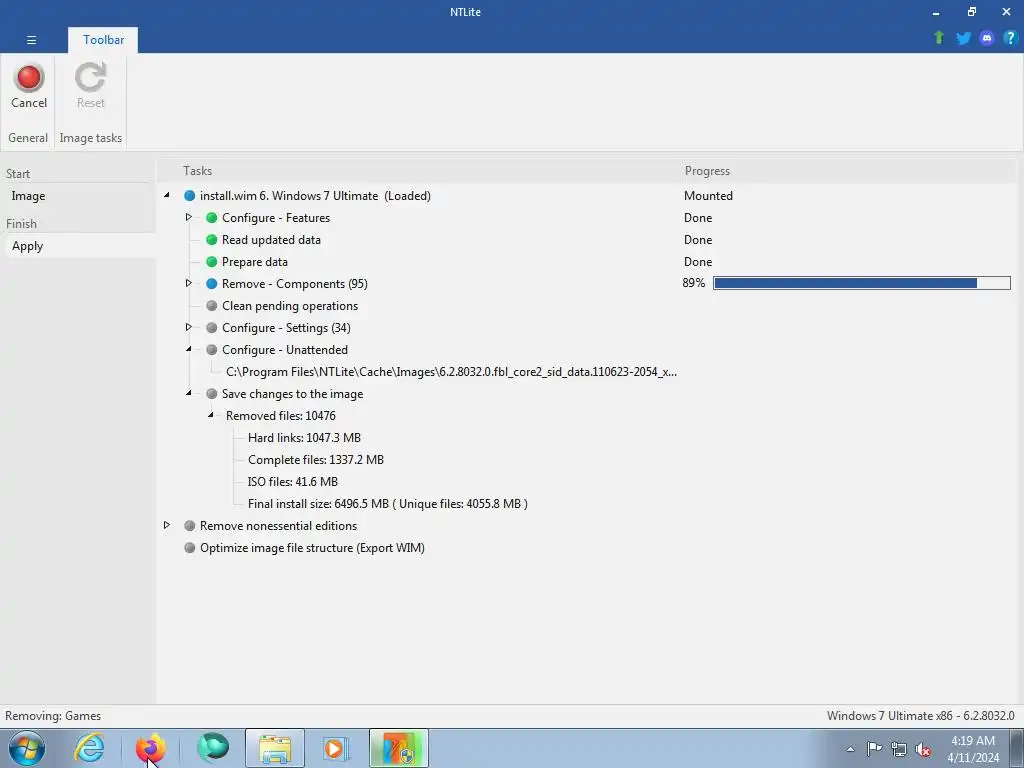
Task: Click gray dot beside Configure - Settings
Action: tap(212, 328)
